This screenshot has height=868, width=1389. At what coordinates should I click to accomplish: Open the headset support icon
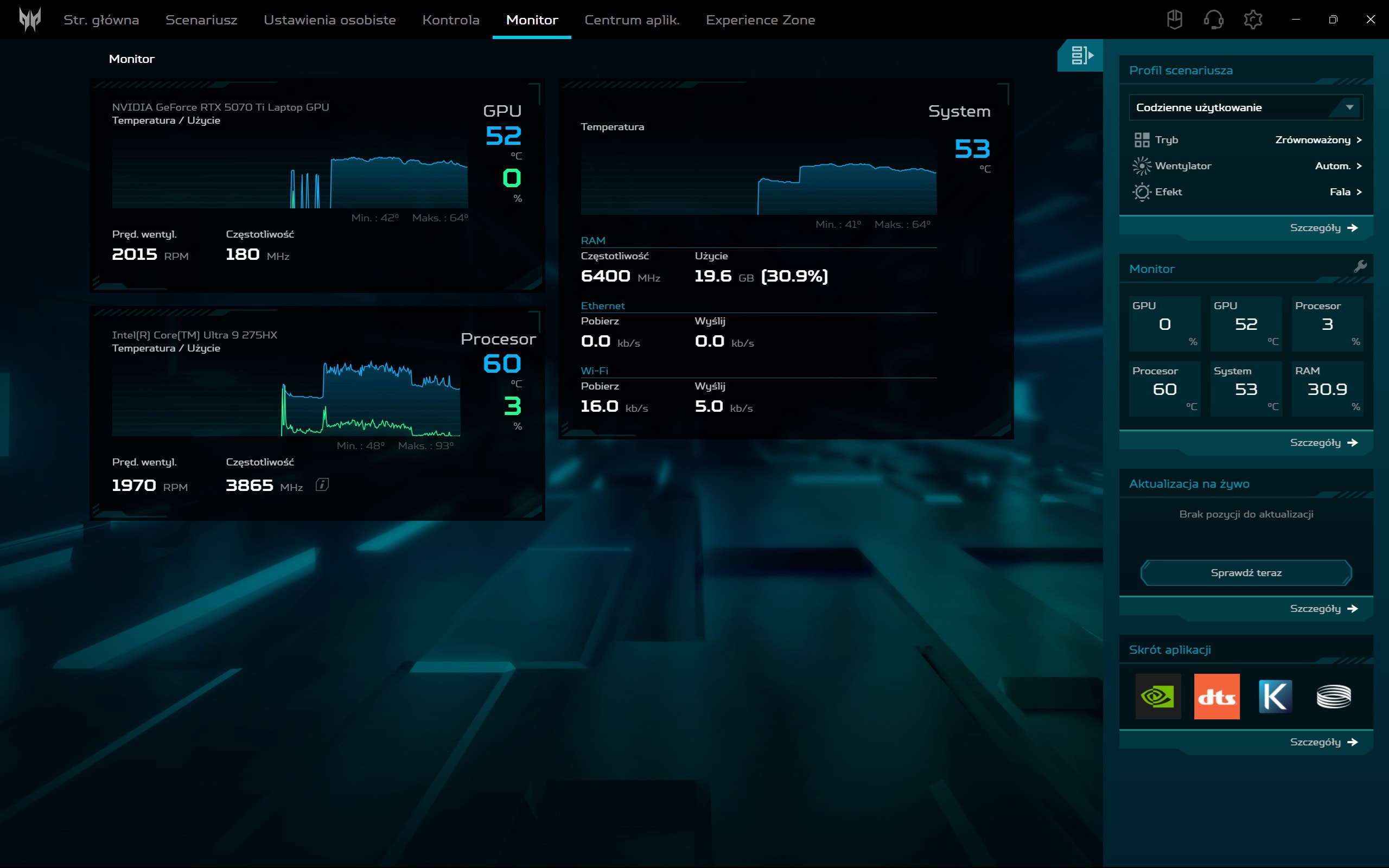click(x=1213, y=20)
